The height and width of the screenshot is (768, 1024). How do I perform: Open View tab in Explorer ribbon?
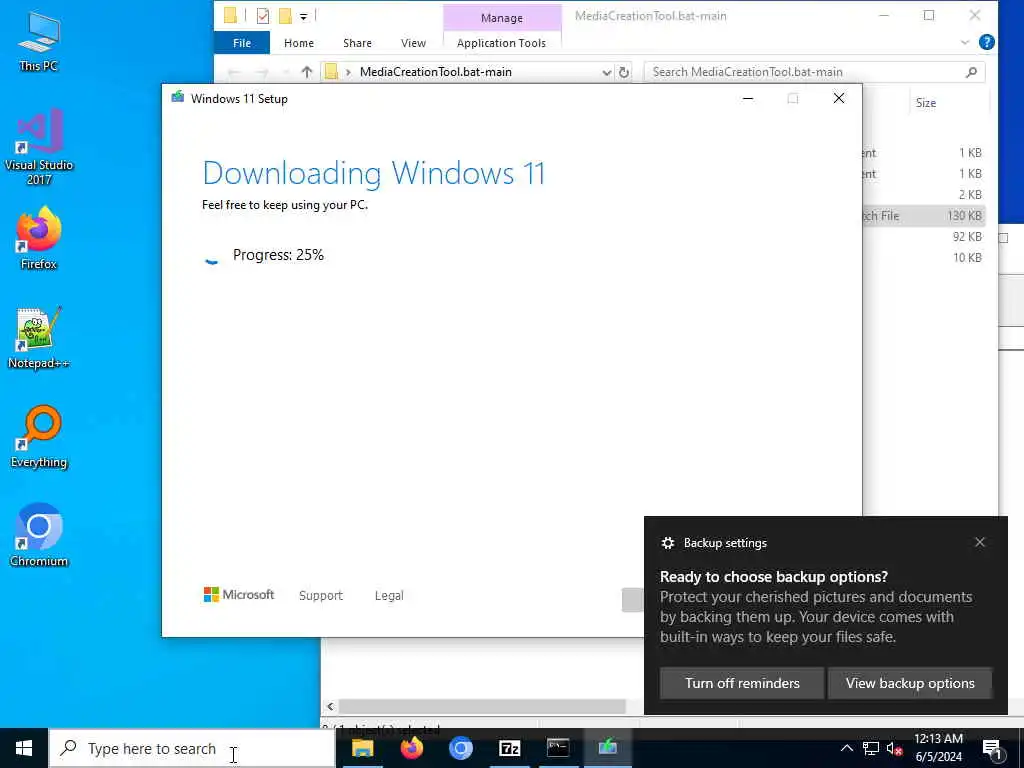(413, 43)
